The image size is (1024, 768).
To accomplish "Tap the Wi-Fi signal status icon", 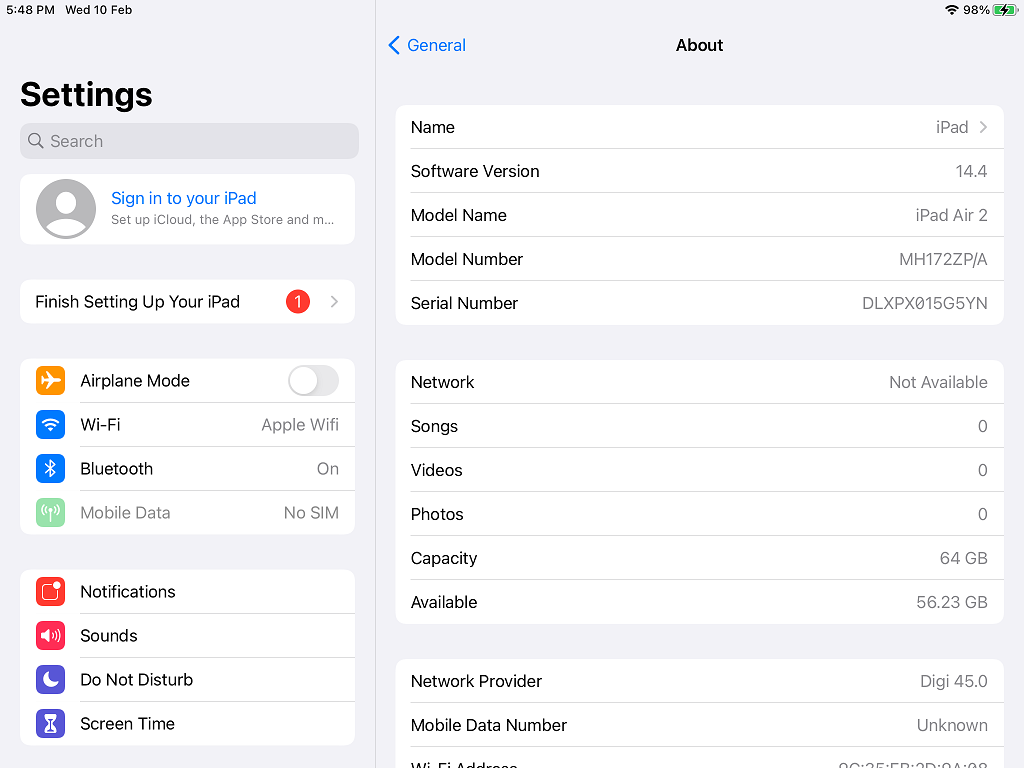I will (952, 10).
